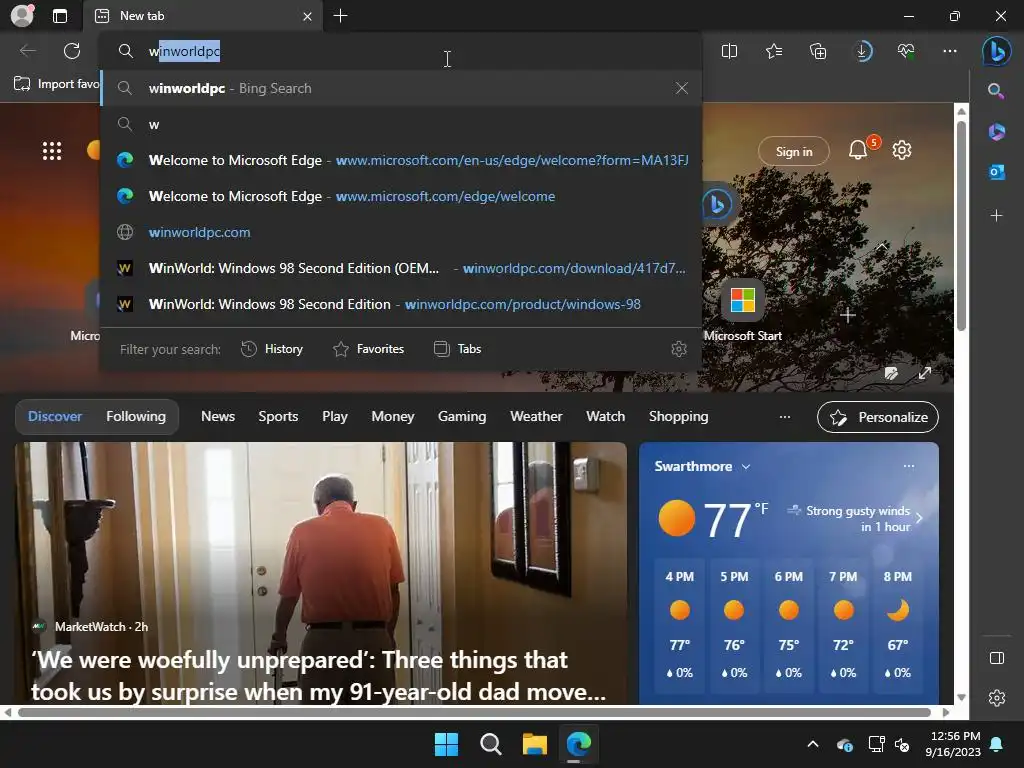Open a new tab with plus button
Screen dimensions: 1024x768
pos(340,16)
